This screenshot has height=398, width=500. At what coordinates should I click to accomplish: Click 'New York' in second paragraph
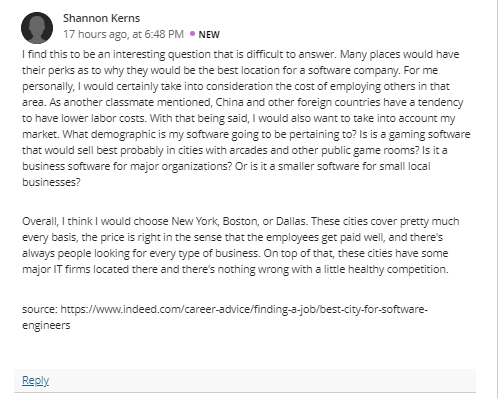pos(195,221)
